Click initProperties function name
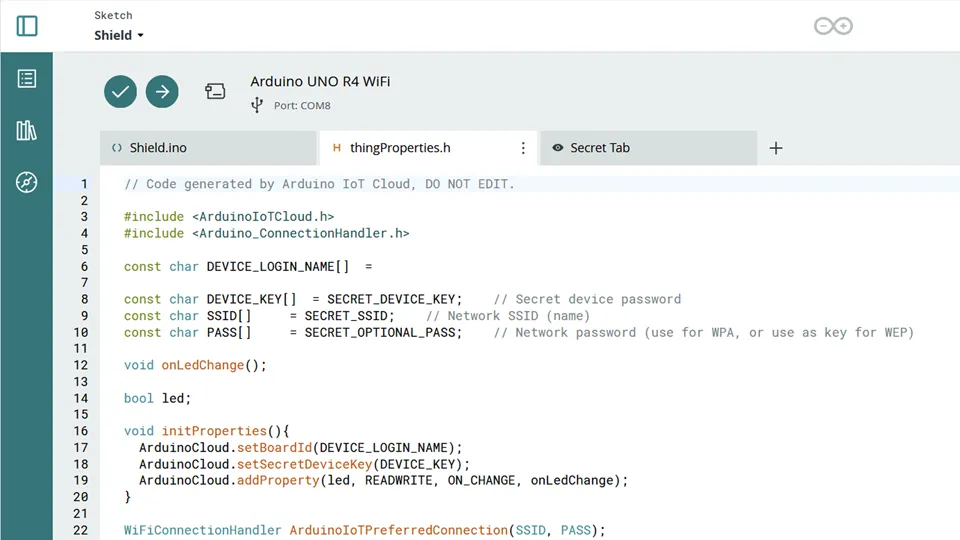The image size is (960, 540). (214, 431)
